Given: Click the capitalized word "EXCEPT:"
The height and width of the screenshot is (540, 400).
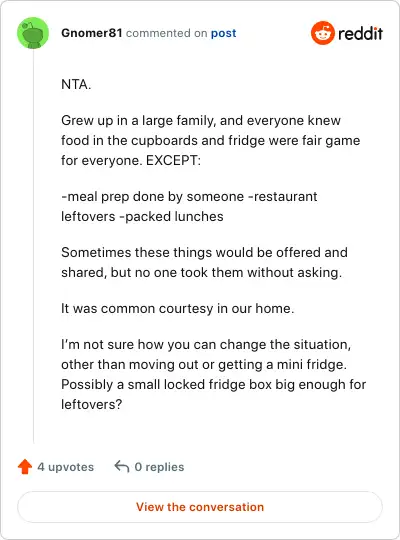Looking at the screenshot, I should click(173, 161).
